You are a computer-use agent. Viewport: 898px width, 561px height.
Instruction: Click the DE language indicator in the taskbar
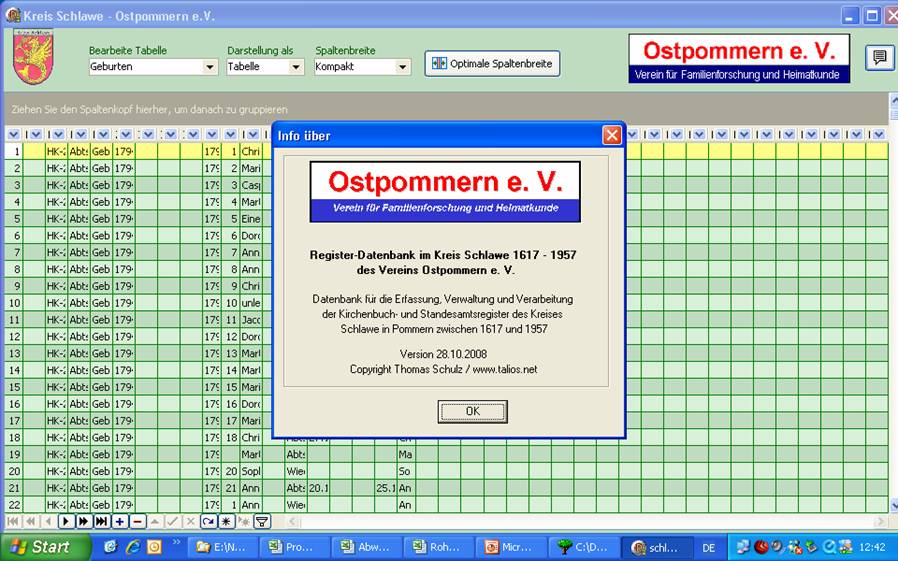[x=708, y=548]
